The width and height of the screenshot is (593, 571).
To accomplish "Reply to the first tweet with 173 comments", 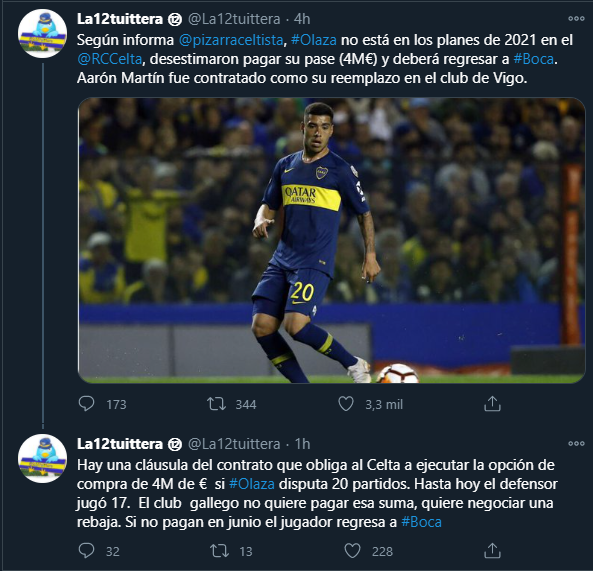I will tap(86, 404).
